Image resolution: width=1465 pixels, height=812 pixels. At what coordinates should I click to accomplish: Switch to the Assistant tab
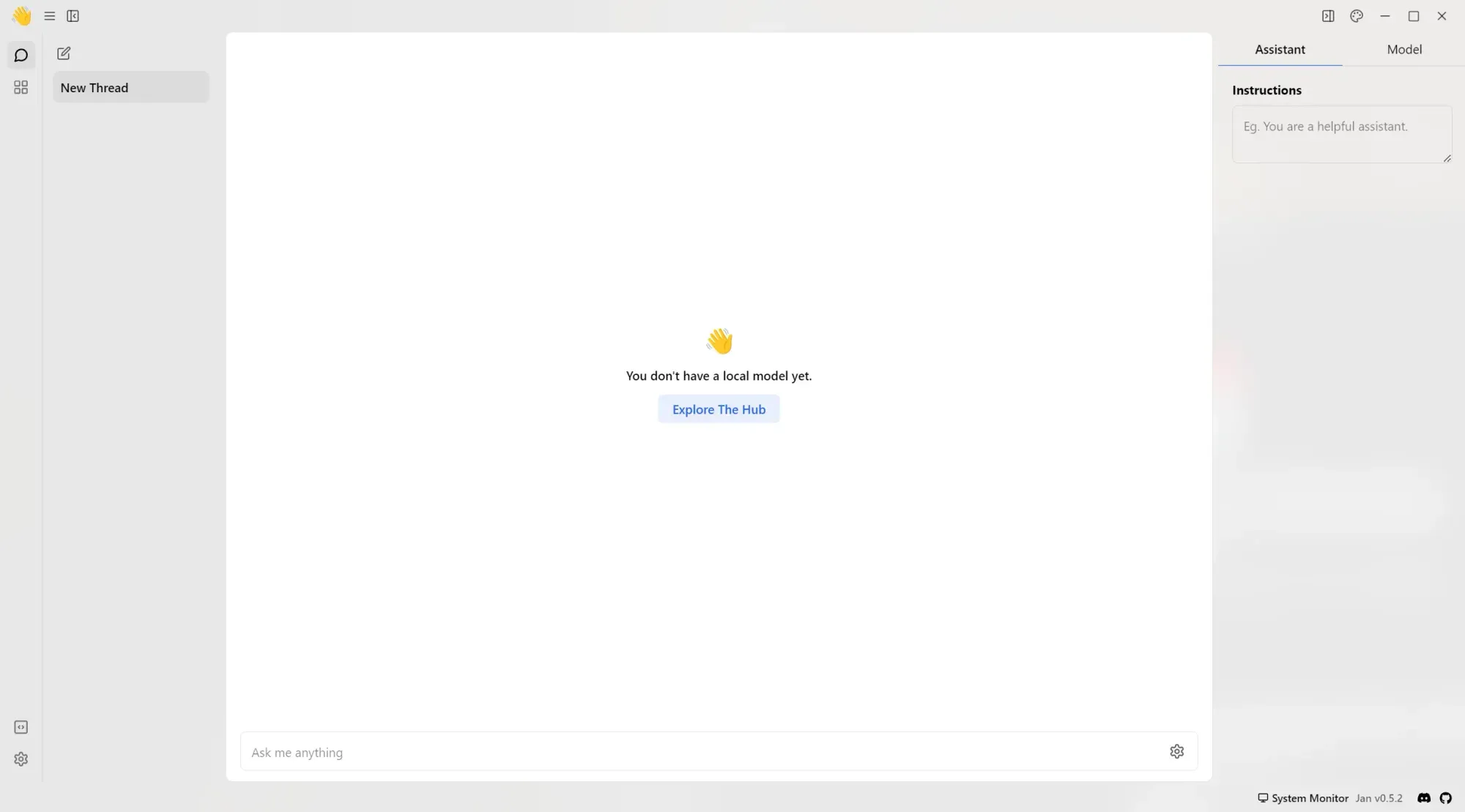pyautogui.click(x=1281, y=49)
